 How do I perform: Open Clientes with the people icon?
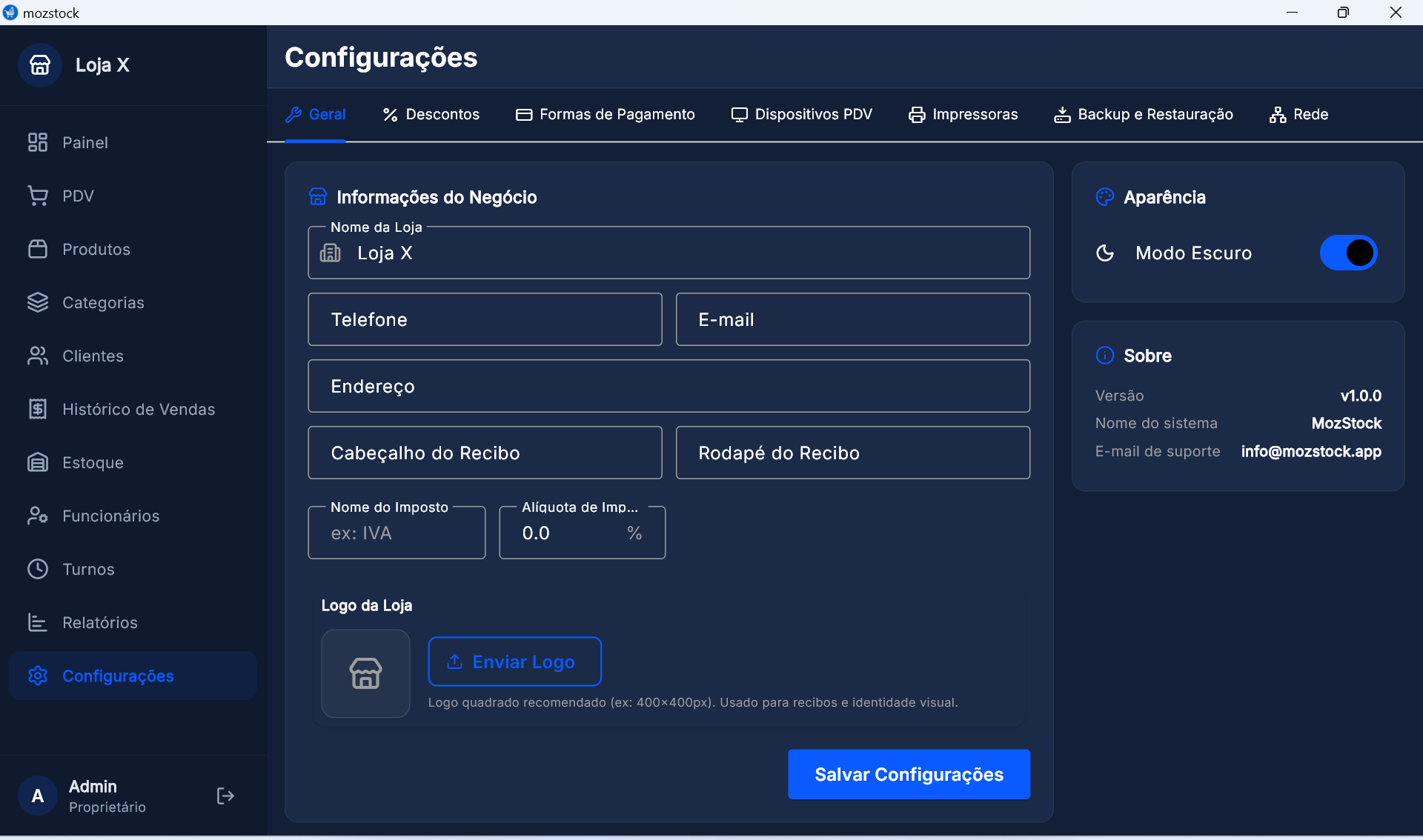click(x=38, y=356)
